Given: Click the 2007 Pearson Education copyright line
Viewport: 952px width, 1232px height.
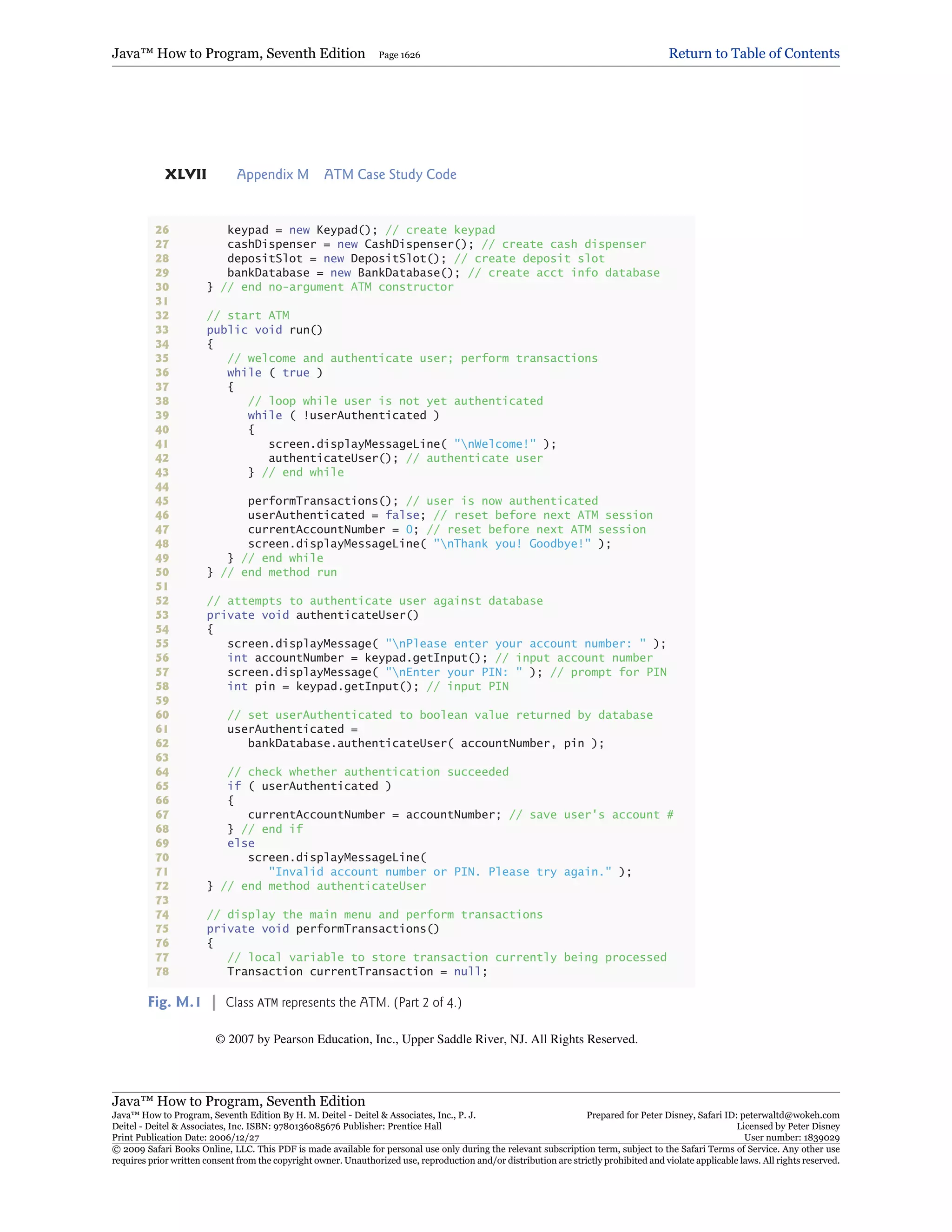Looking at the screenshot, I should (426, 1039).
